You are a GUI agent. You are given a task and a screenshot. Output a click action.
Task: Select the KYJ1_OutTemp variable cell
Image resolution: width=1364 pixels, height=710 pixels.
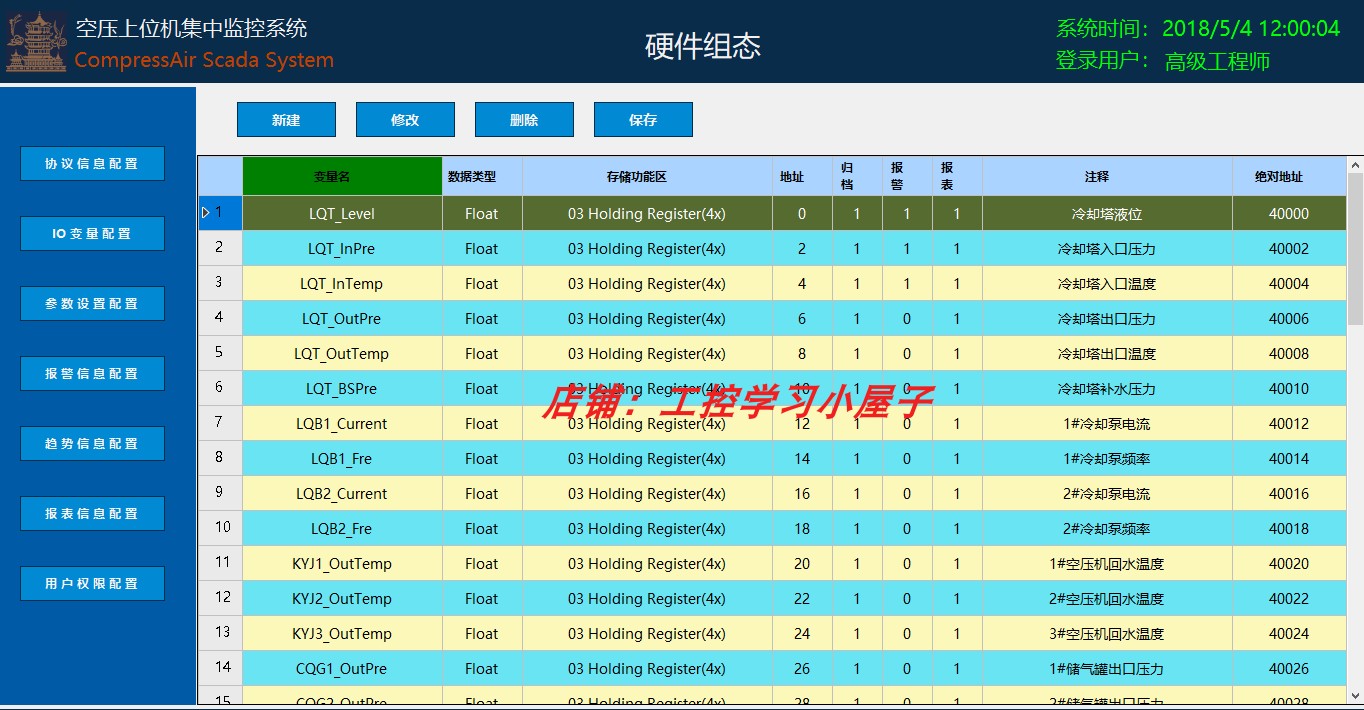(342, 563)
